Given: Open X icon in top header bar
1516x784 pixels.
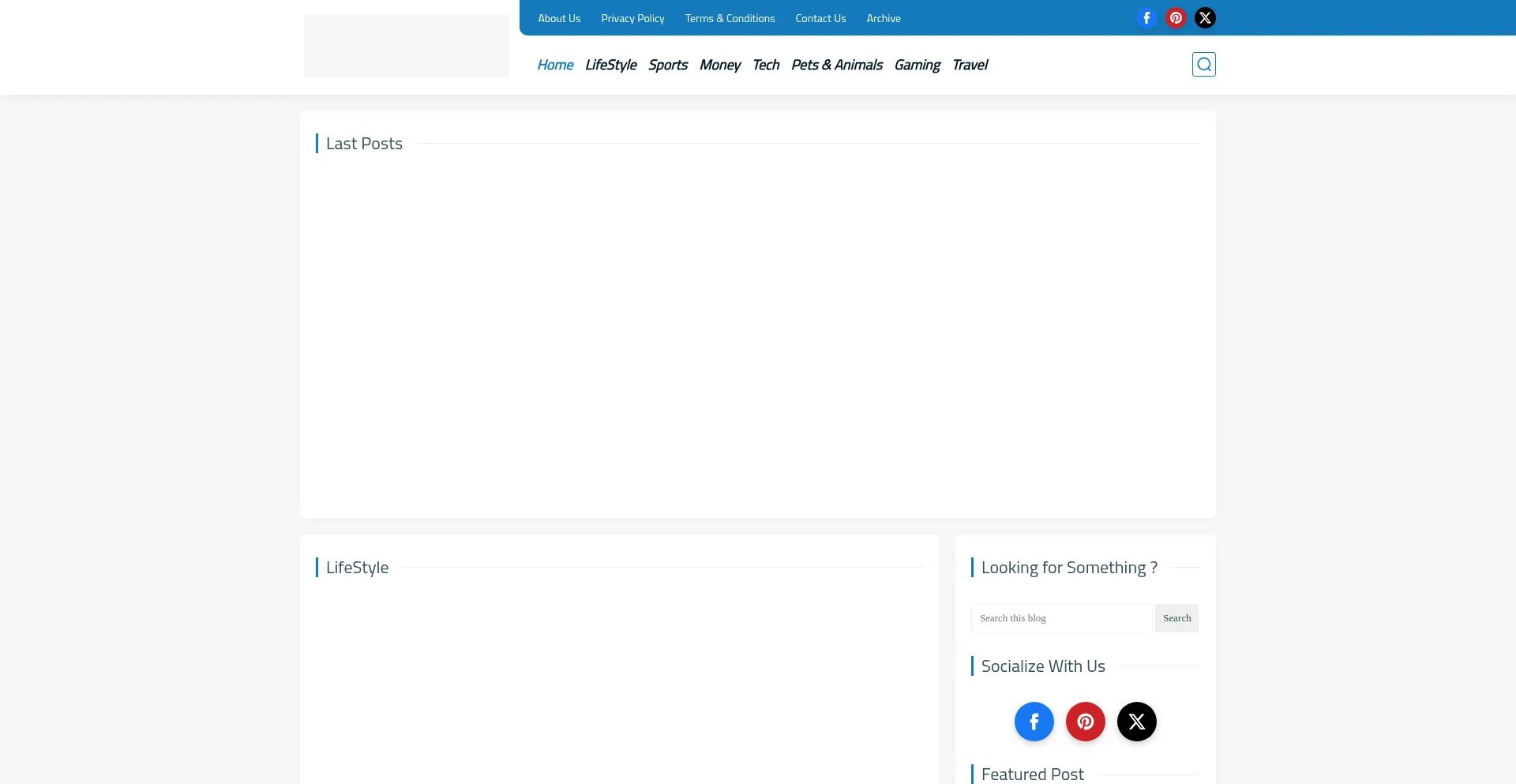Looking at the screenshot, I should pos(1205,18).
